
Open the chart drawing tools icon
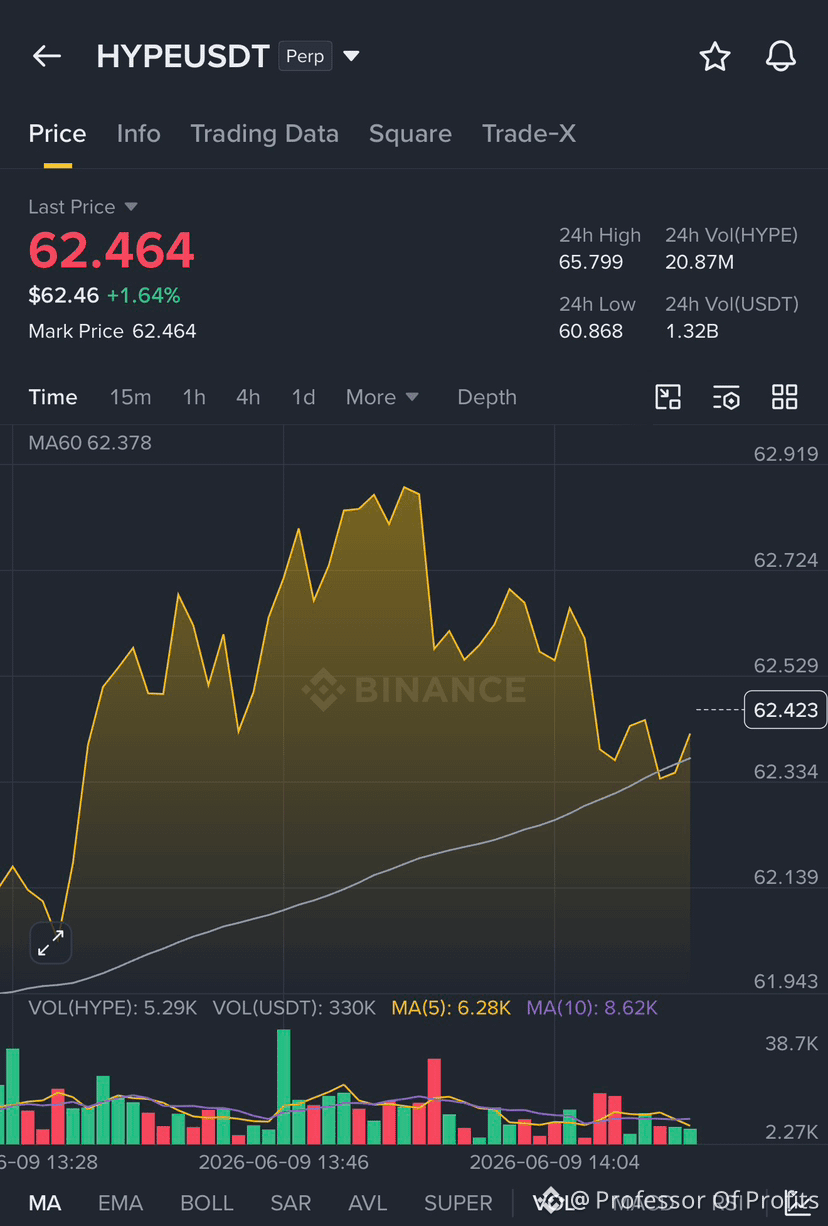click(x=668, y=397)
